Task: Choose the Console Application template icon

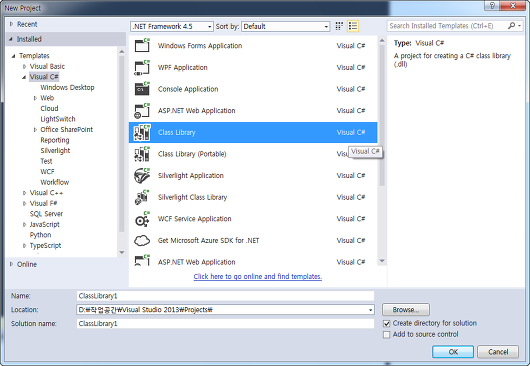Action: pos(142,89)
